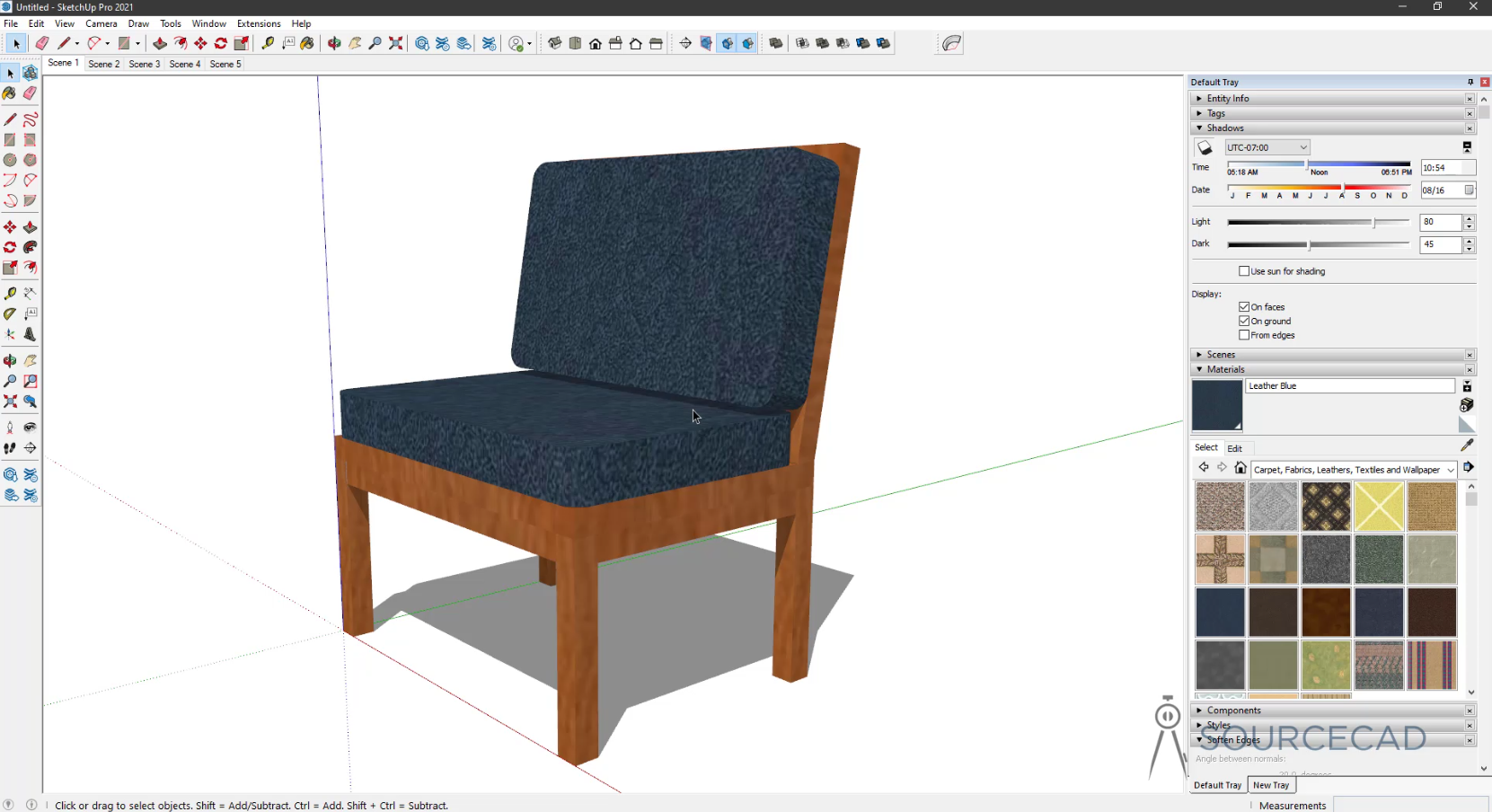
Task: Open the Edit tab in Materials panel
Action: [x=1235, y=448]
